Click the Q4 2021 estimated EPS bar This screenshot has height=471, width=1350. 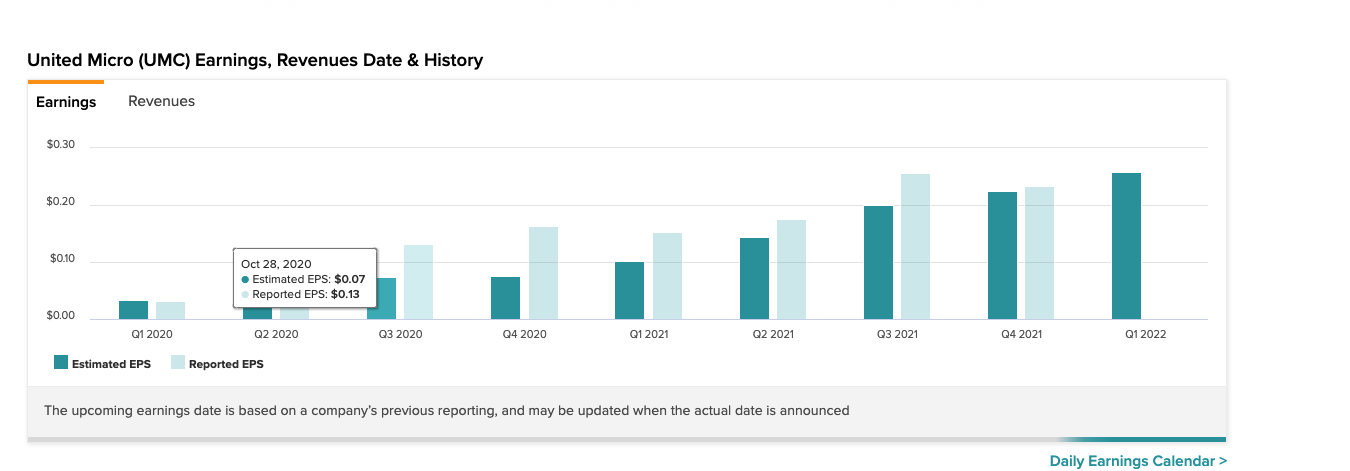coord(1002,256)
